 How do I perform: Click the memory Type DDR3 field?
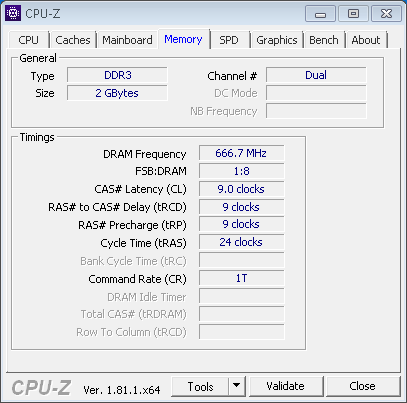pos(117,75)
